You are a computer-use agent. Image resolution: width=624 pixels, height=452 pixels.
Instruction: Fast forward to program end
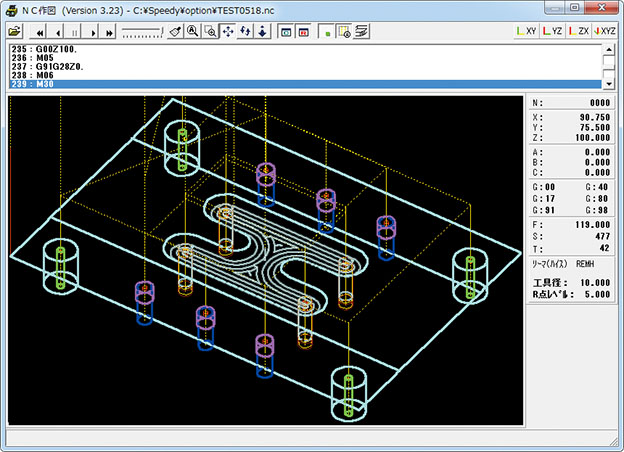click(x=110, y=31)
